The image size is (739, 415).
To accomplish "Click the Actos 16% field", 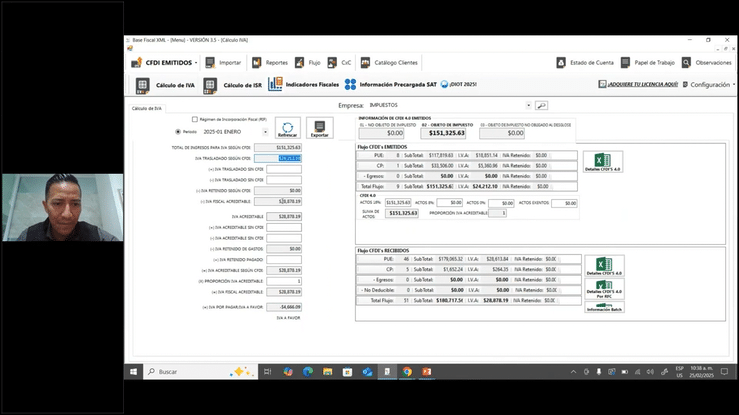I will pos(398,203).
